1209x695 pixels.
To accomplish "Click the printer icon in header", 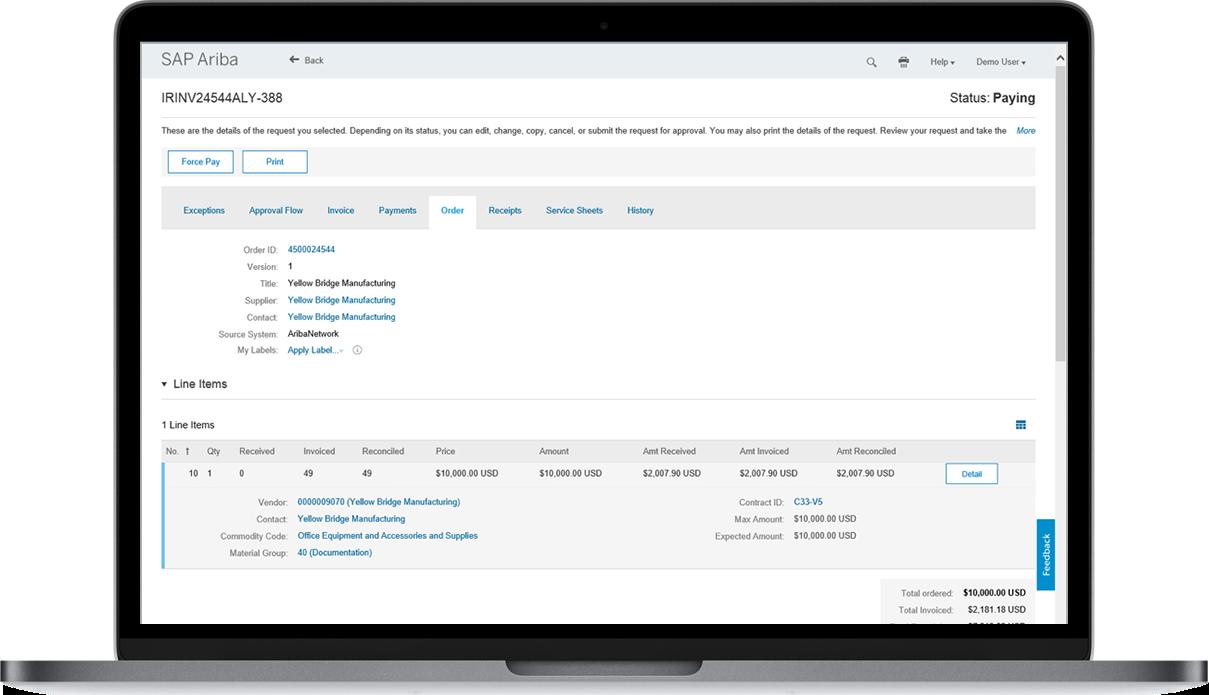I will coord(904,62).
